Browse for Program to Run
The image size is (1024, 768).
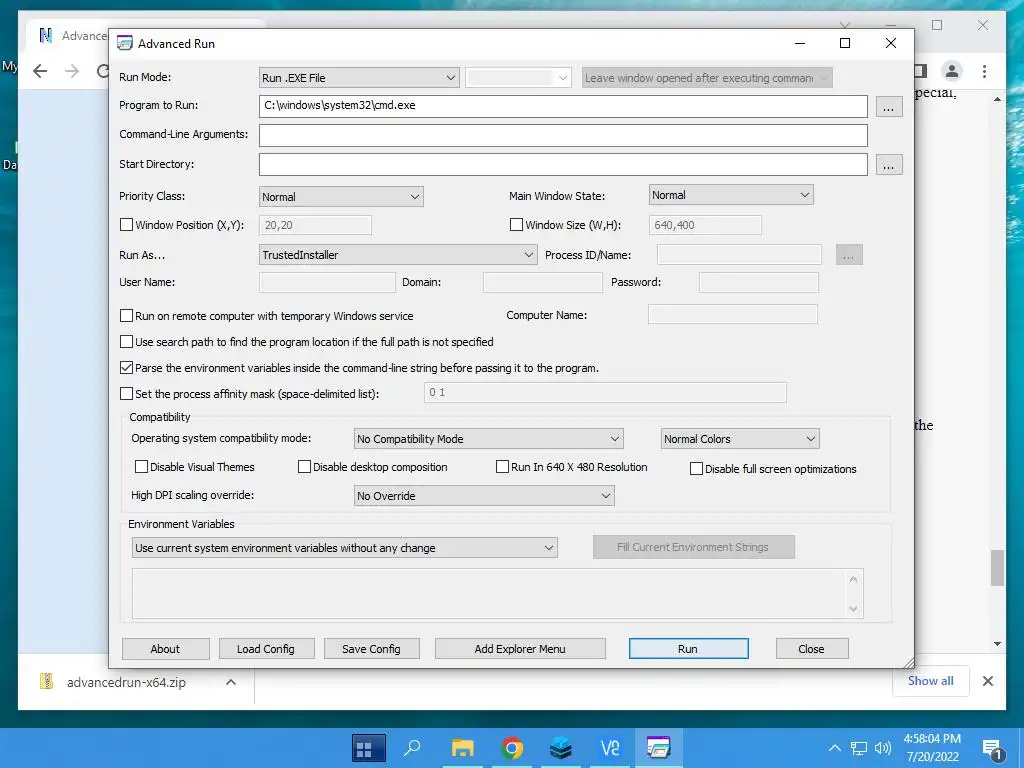(x=888, y=107)
